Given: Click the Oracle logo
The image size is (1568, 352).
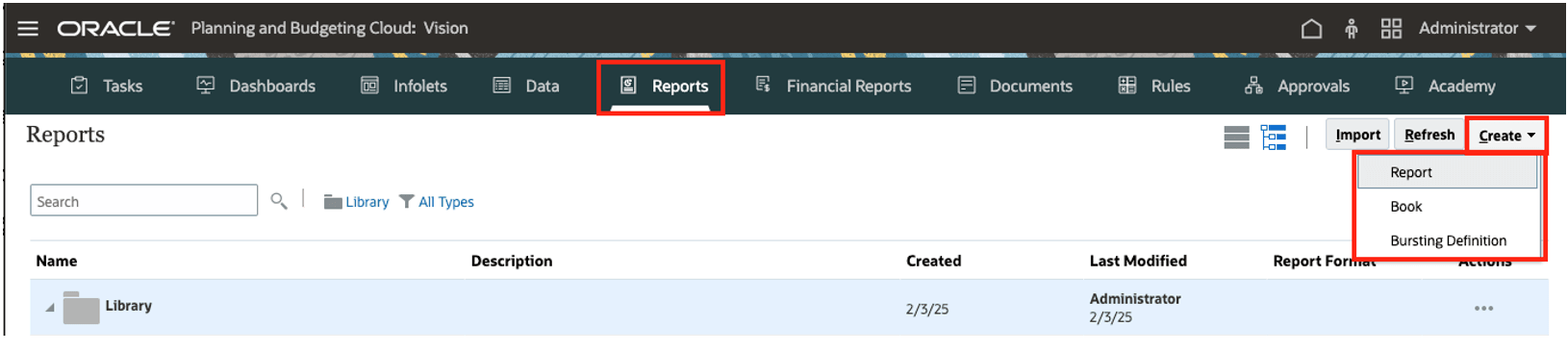Looking at the screenshot, I should point(115,29).
